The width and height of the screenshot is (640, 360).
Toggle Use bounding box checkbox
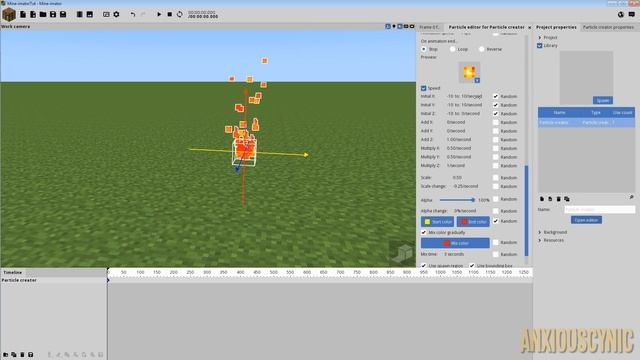[x=472, y=265]
